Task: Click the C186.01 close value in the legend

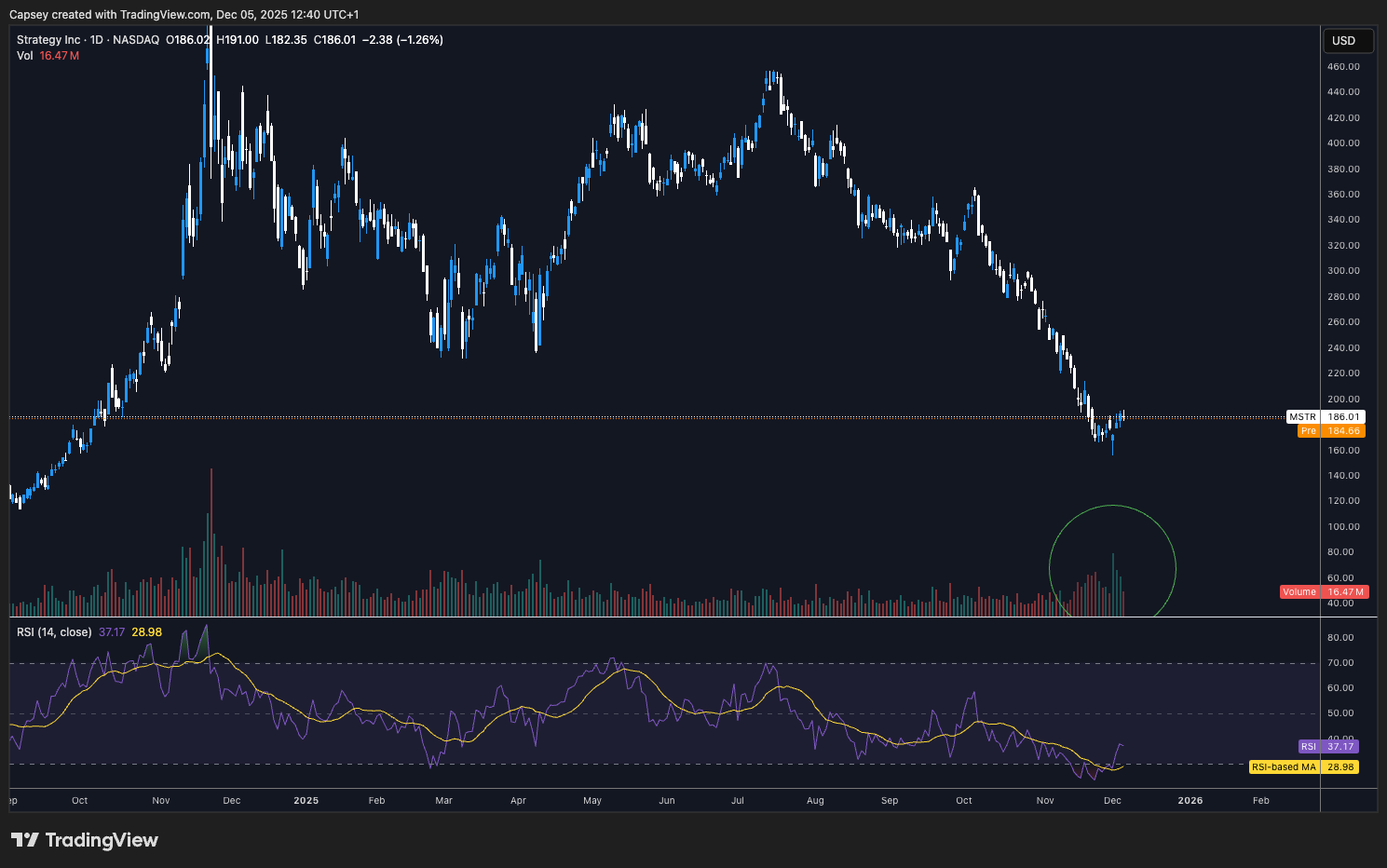Action: coord(335,40)
